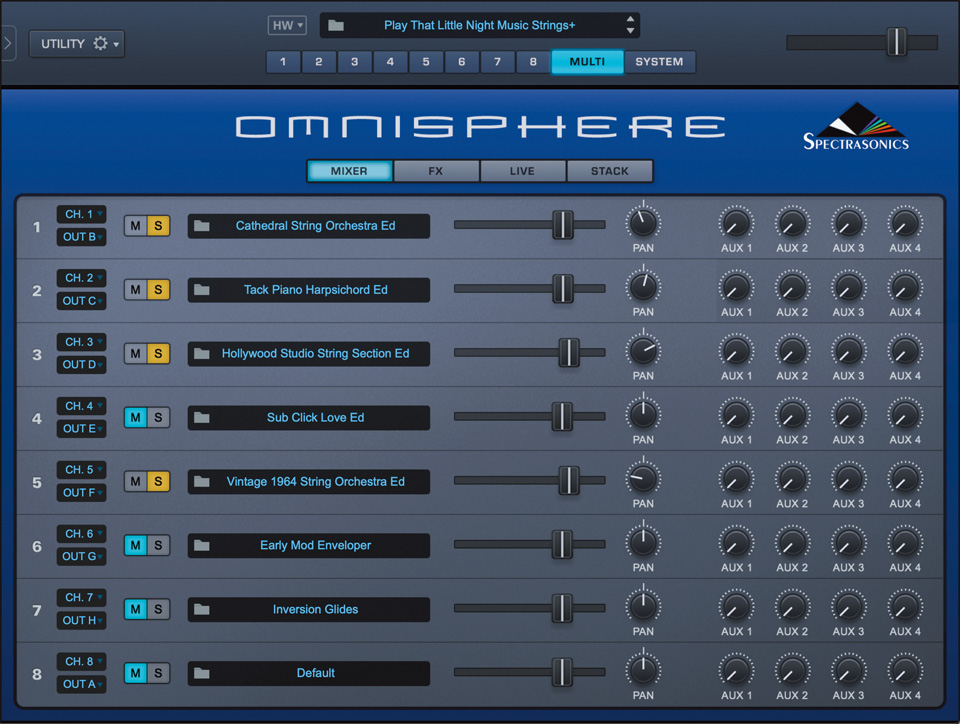The height and width of the screenshot is (724, 960).
Task: Select part 1 button in top bar
Action: (283, 62)
